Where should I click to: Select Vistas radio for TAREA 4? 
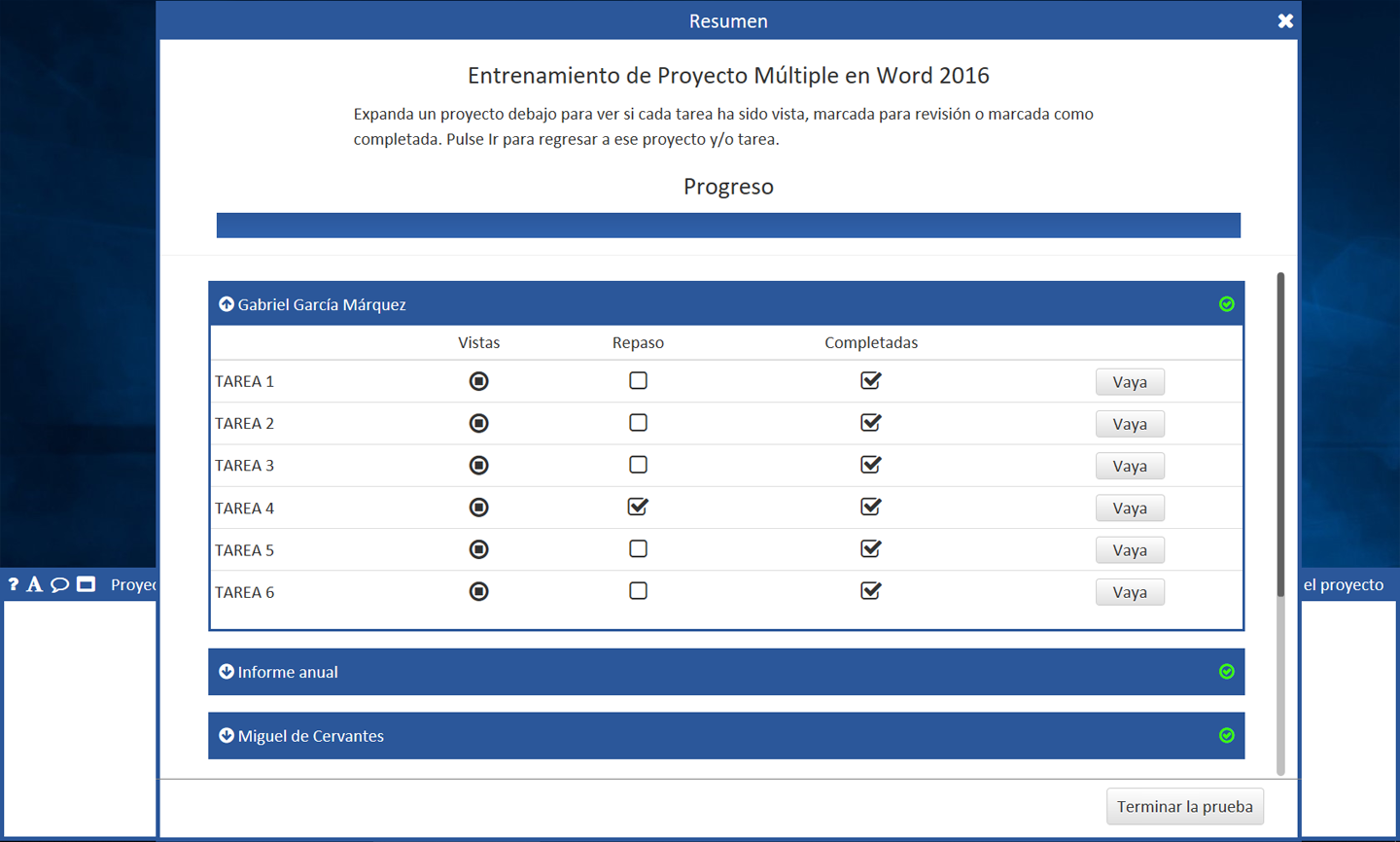click(478, 508)
